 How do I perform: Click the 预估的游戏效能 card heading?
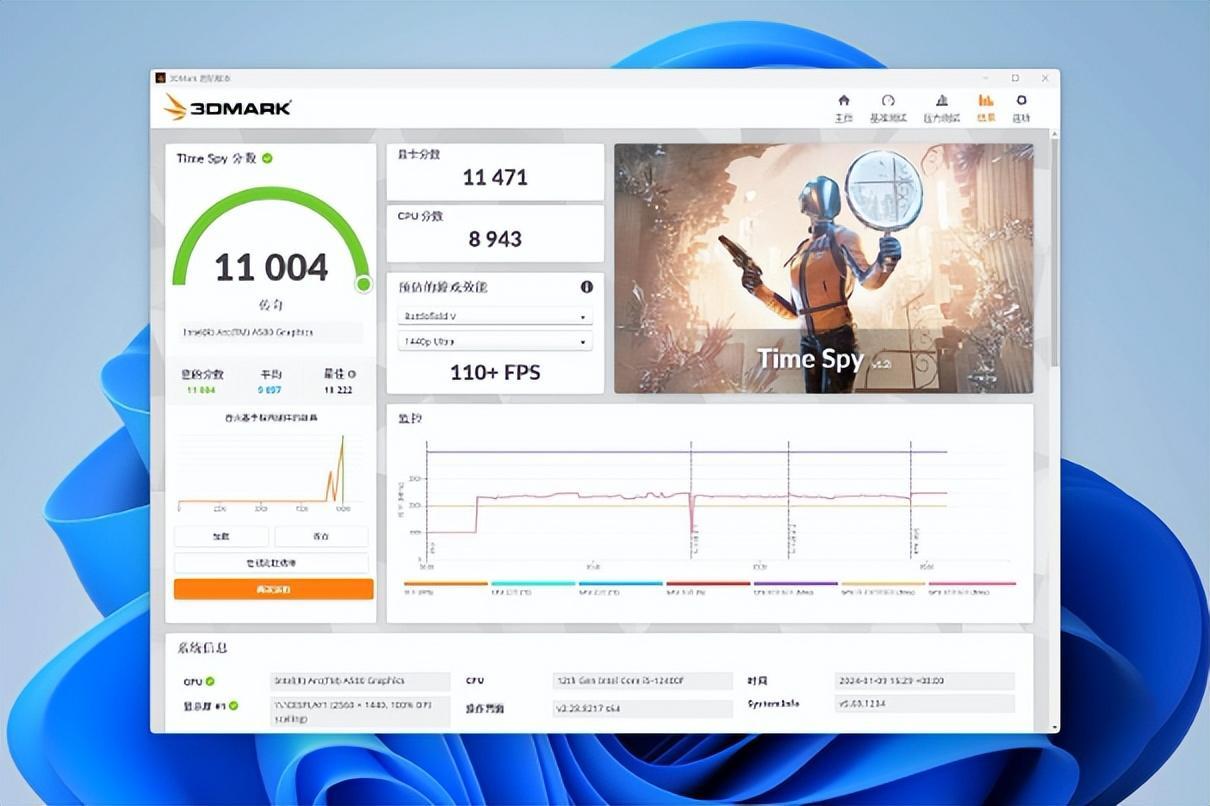(442, 287)
